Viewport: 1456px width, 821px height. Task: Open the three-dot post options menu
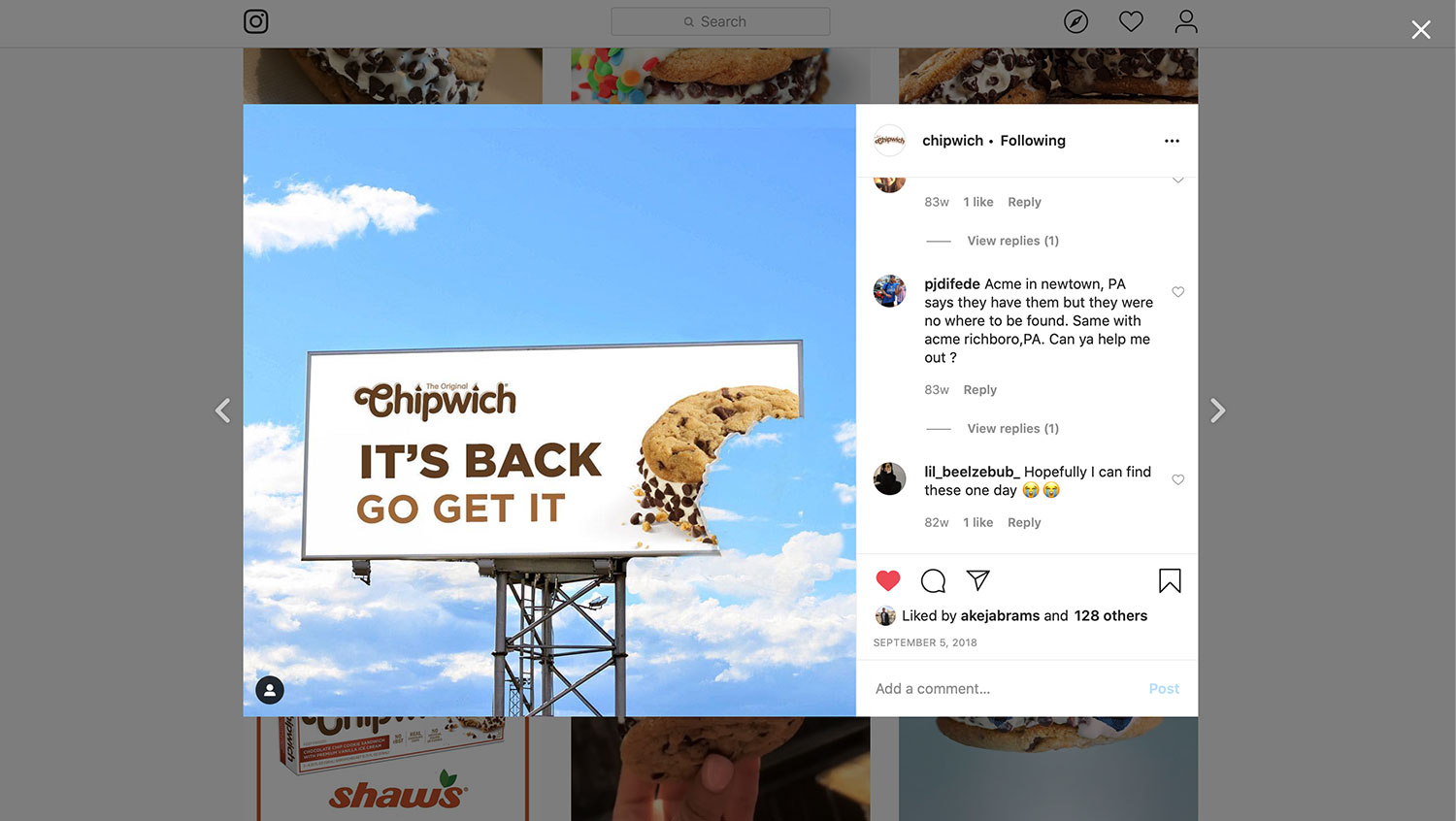(x=1172, y=141)
